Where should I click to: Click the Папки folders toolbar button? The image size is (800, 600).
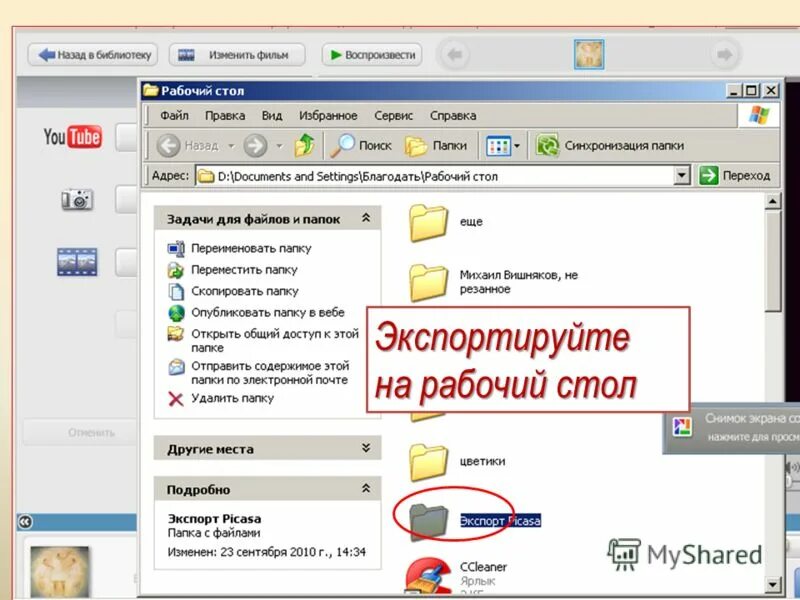pos(436,145)
